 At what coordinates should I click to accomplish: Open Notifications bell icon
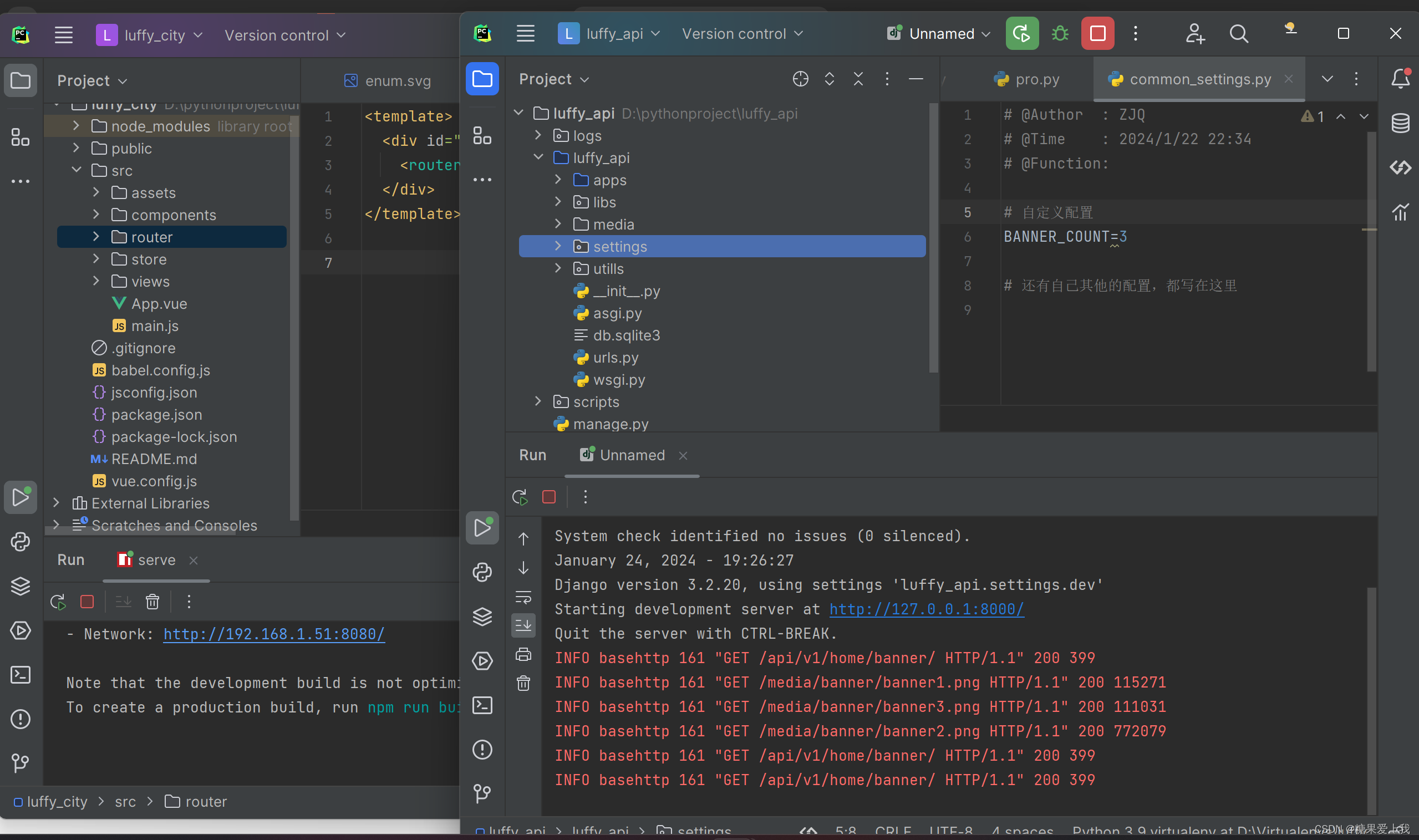pos(1400,79)
